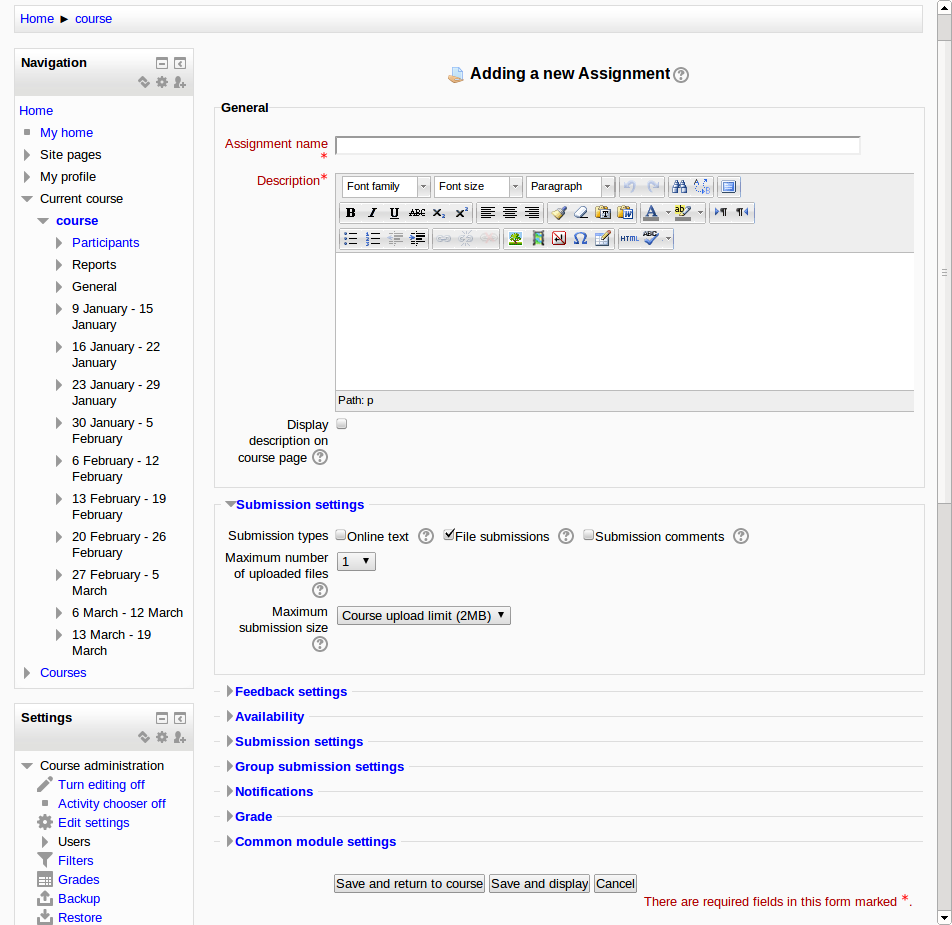Viewport: 952px width, 925px height.
Task: Toggle bold formatting in editor
Action: [x=350, y=212]
